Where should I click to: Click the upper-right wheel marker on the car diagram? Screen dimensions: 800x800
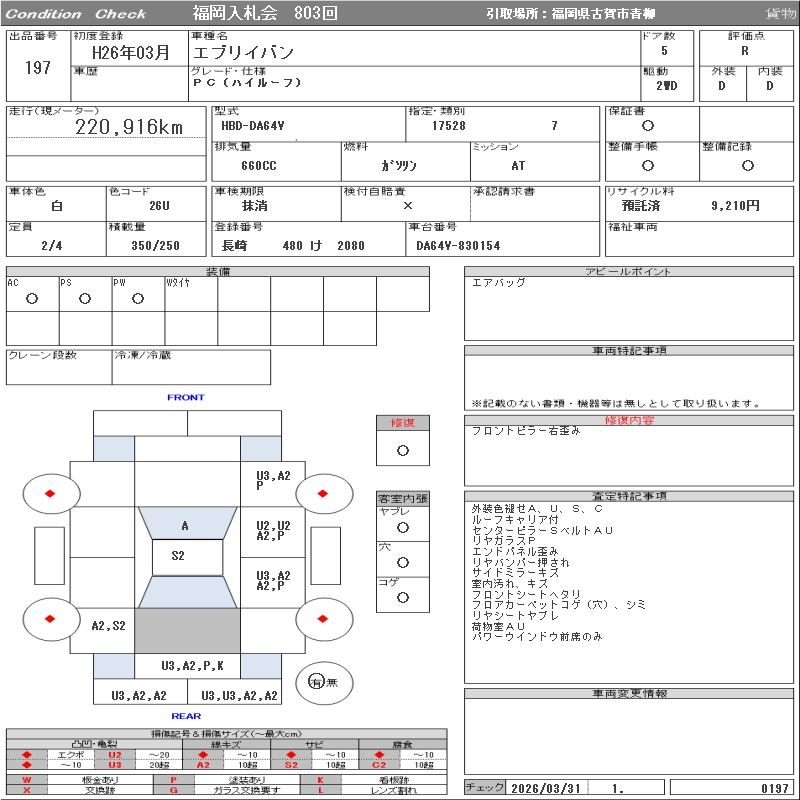(324, 493)
